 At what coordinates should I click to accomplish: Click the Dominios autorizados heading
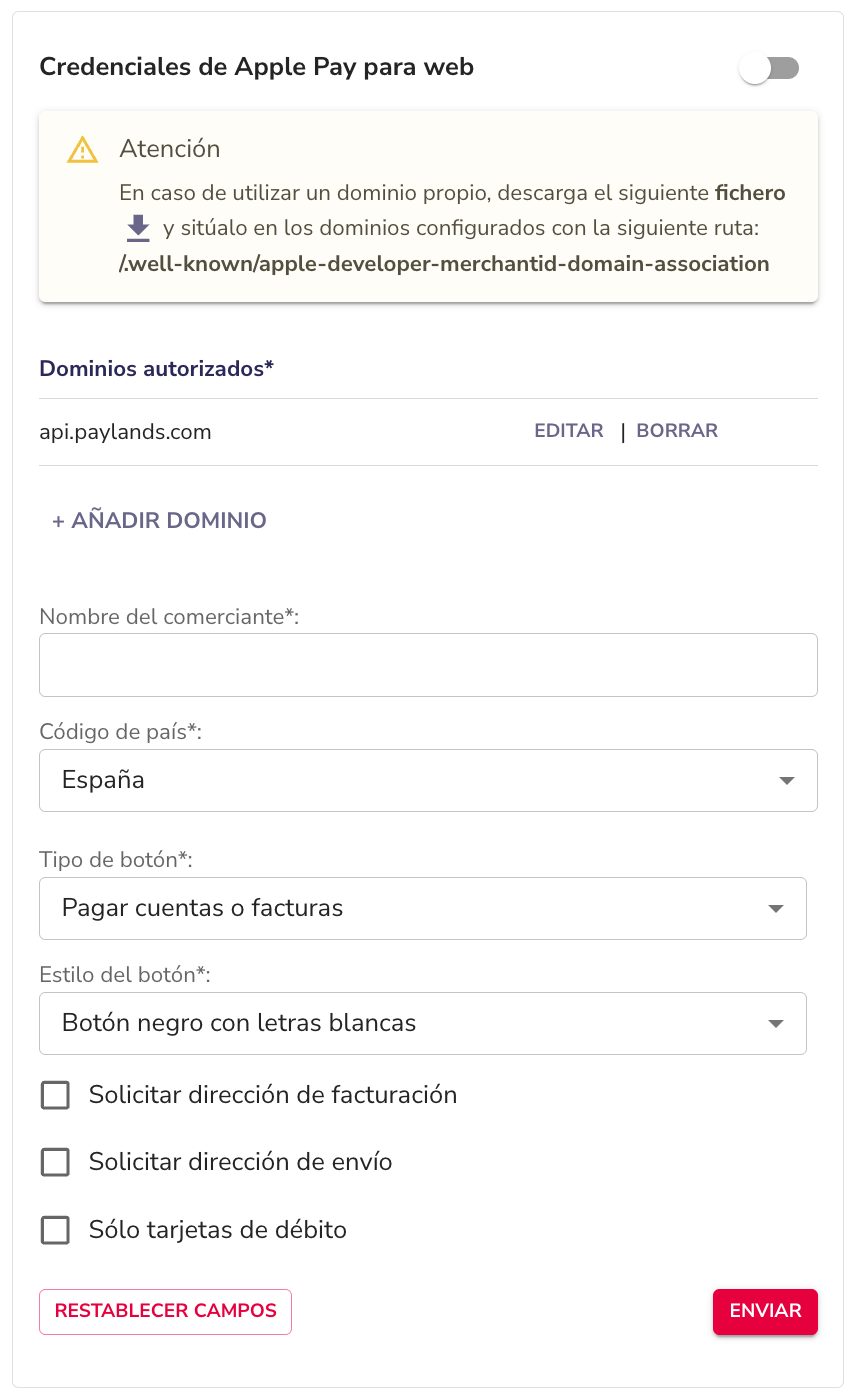pyautogui.click(x=155, y=368)
